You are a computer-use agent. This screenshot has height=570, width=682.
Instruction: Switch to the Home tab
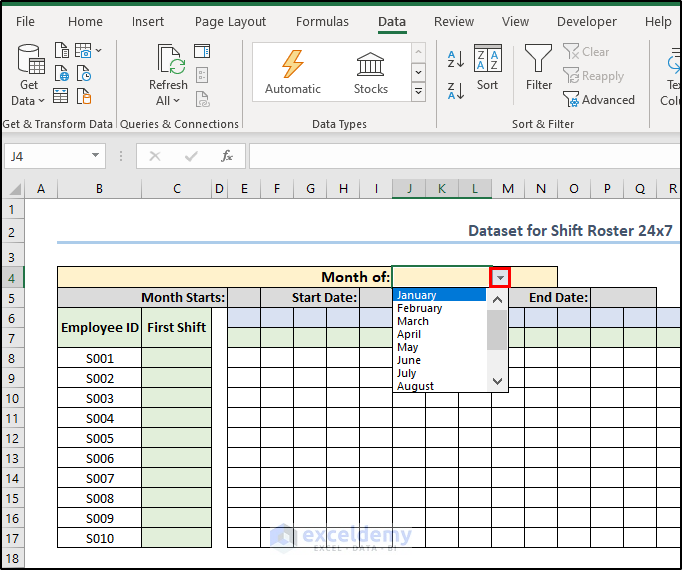(85, 21)
